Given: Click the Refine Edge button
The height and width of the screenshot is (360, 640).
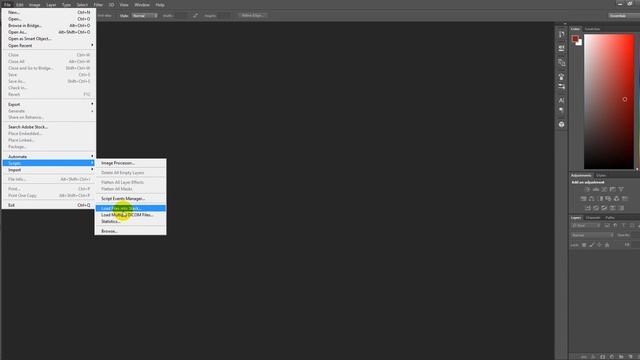Looking at the screenshot, I should [x=252, y=16].
